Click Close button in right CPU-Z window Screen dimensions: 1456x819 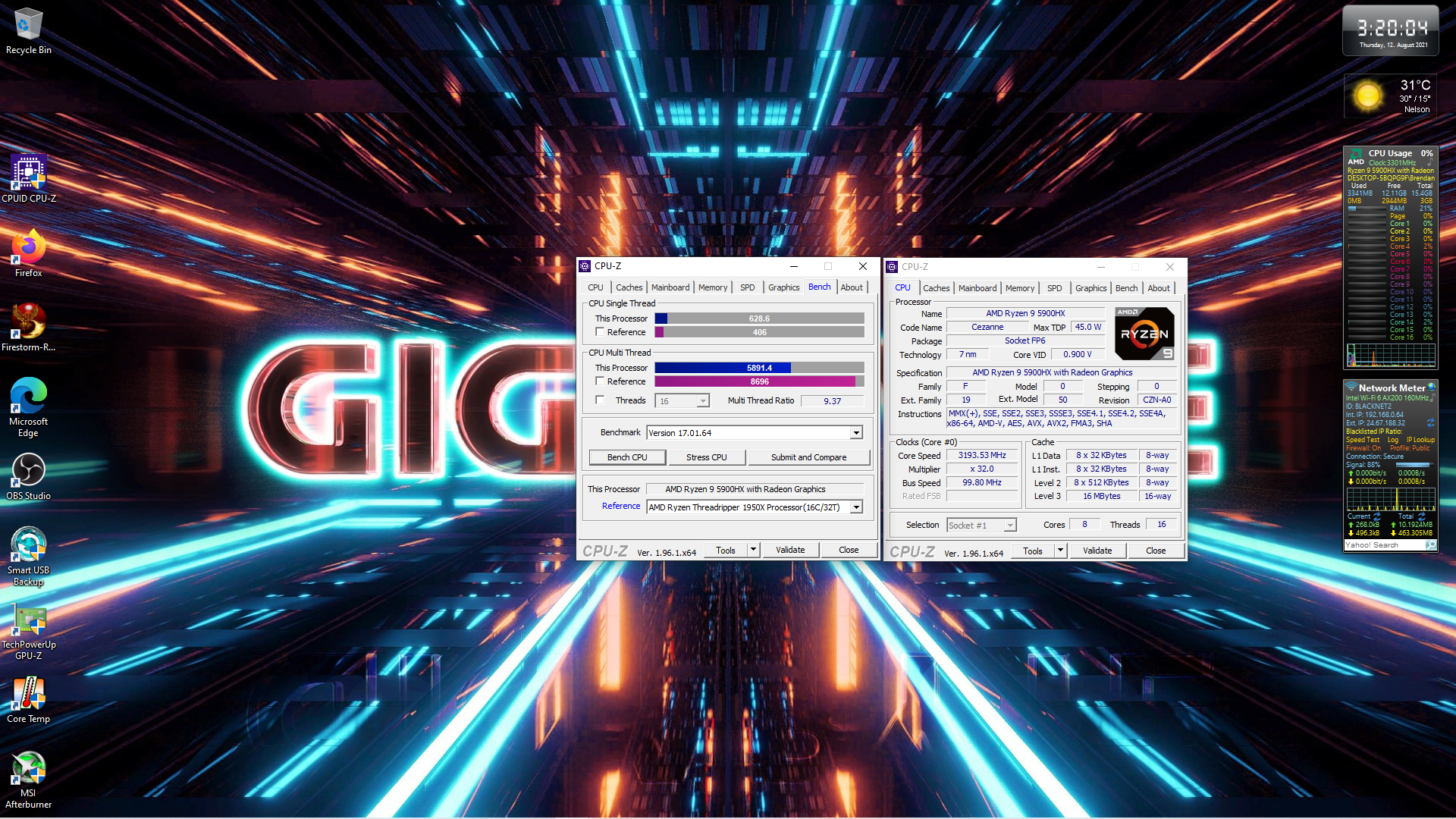pyautogui.click(x=1156, y=551)
